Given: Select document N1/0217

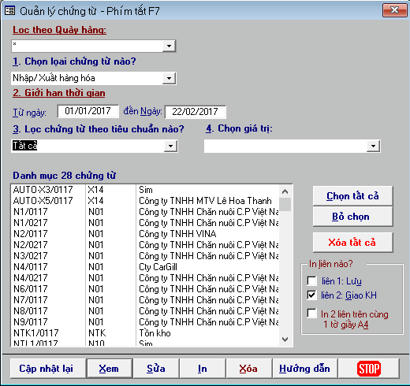Looking at the screenshot, I should pyautogui.click(x=146, y=223).
